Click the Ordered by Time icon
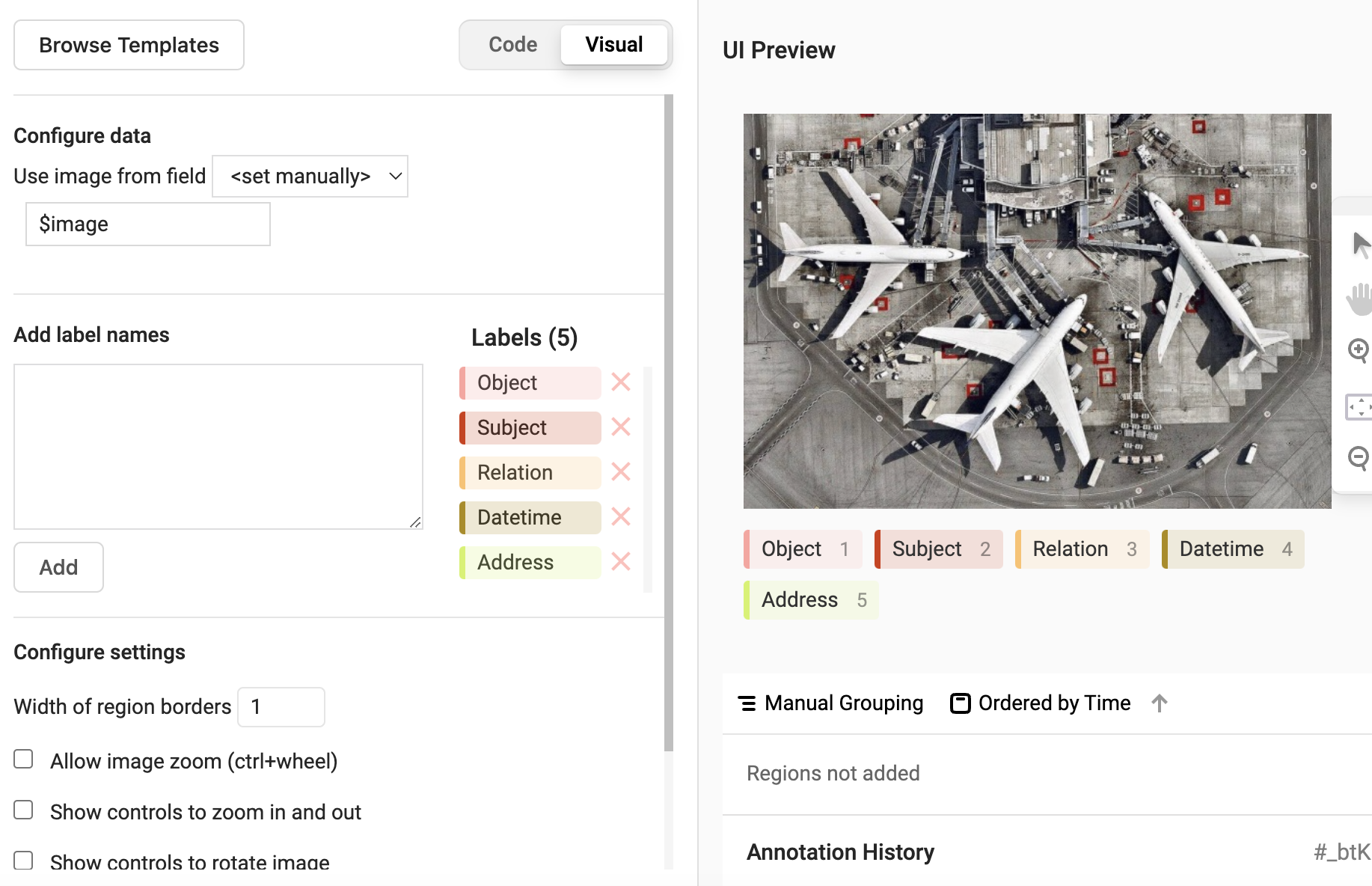Image resolution: width=1372 pixels, height=886 pixels. [x=960, y=703]
